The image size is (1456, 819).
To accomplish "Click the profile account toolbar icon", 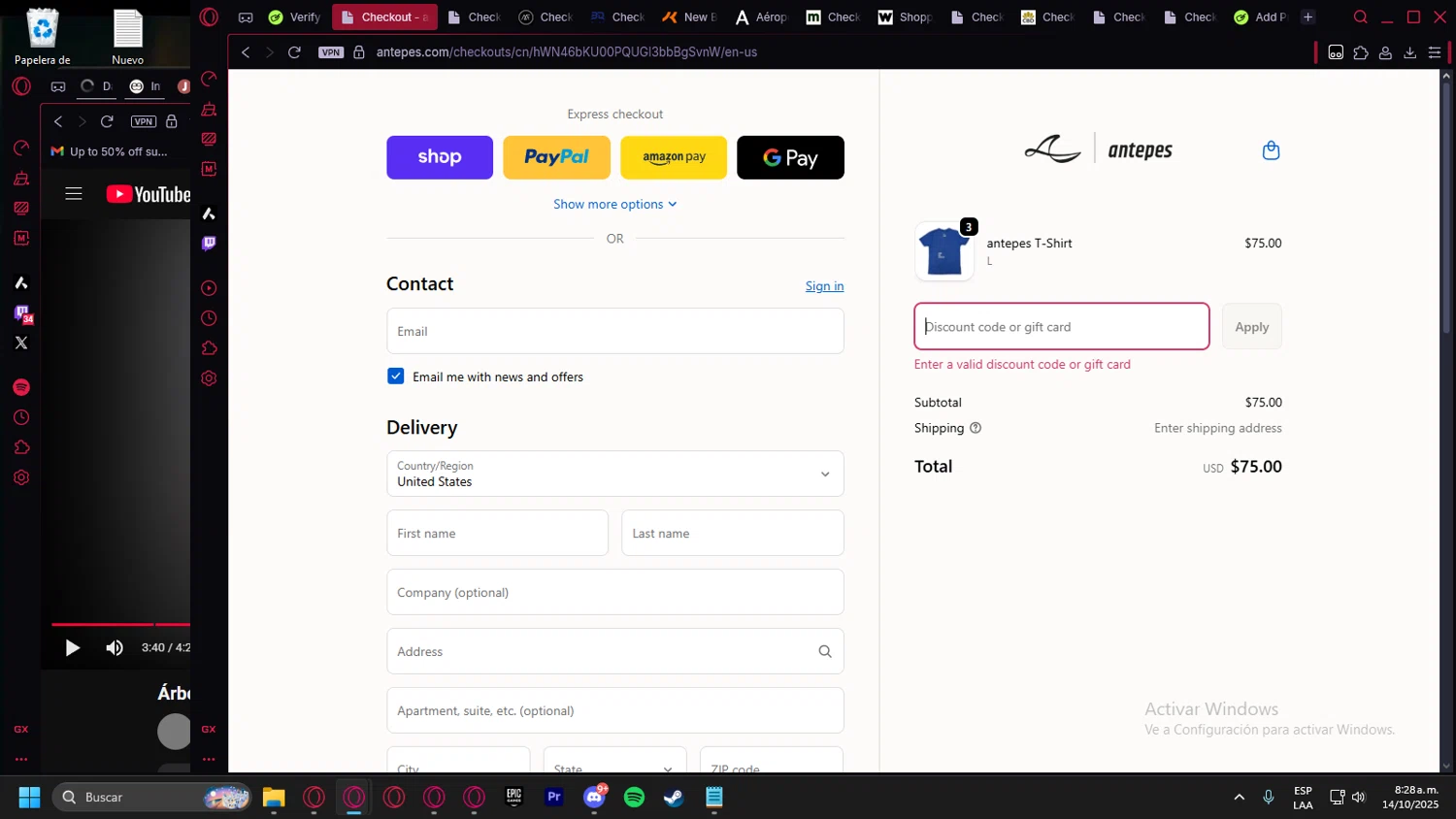I will coord(1385,52).
